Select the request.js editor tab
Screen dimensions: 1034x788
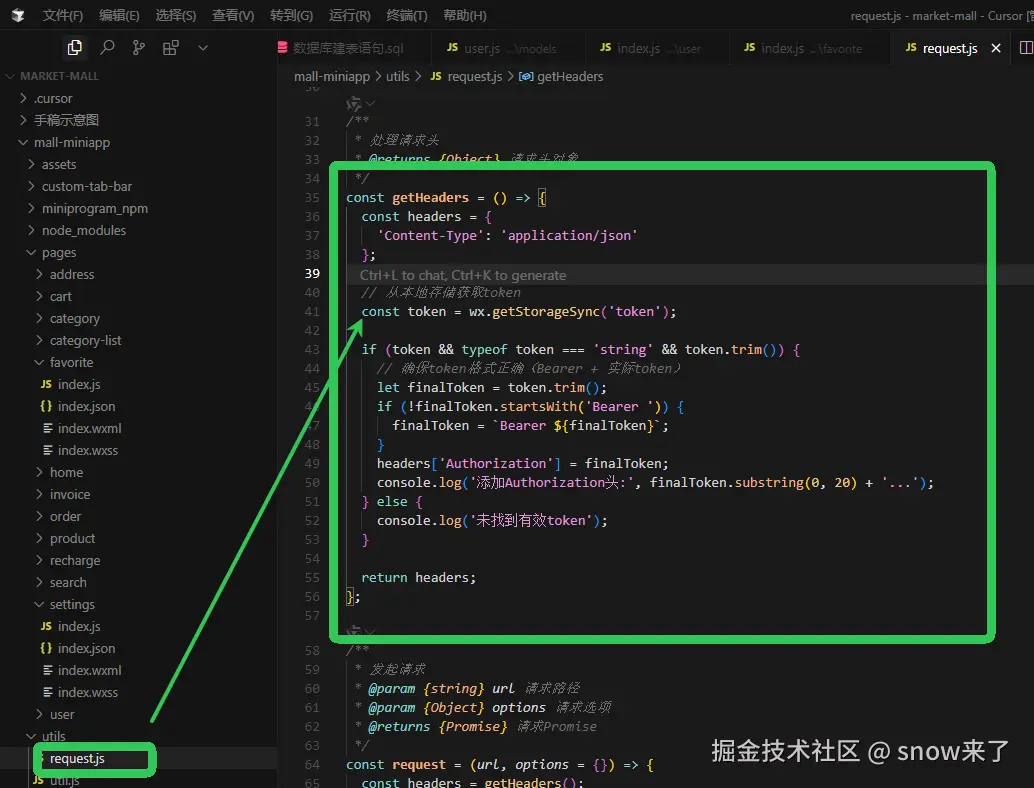pos(950,48)
